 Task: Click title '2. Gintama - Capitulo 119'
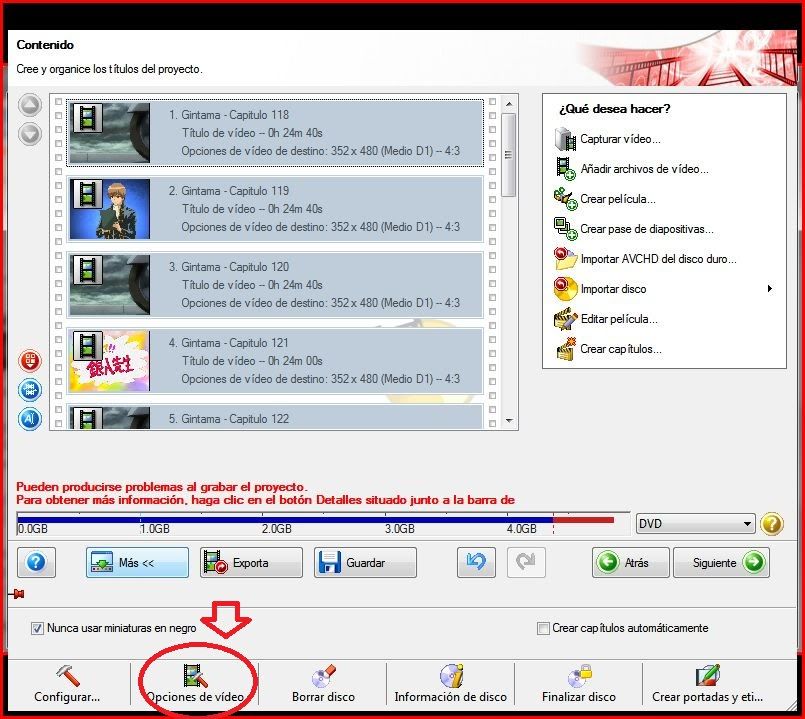point(229,191)
